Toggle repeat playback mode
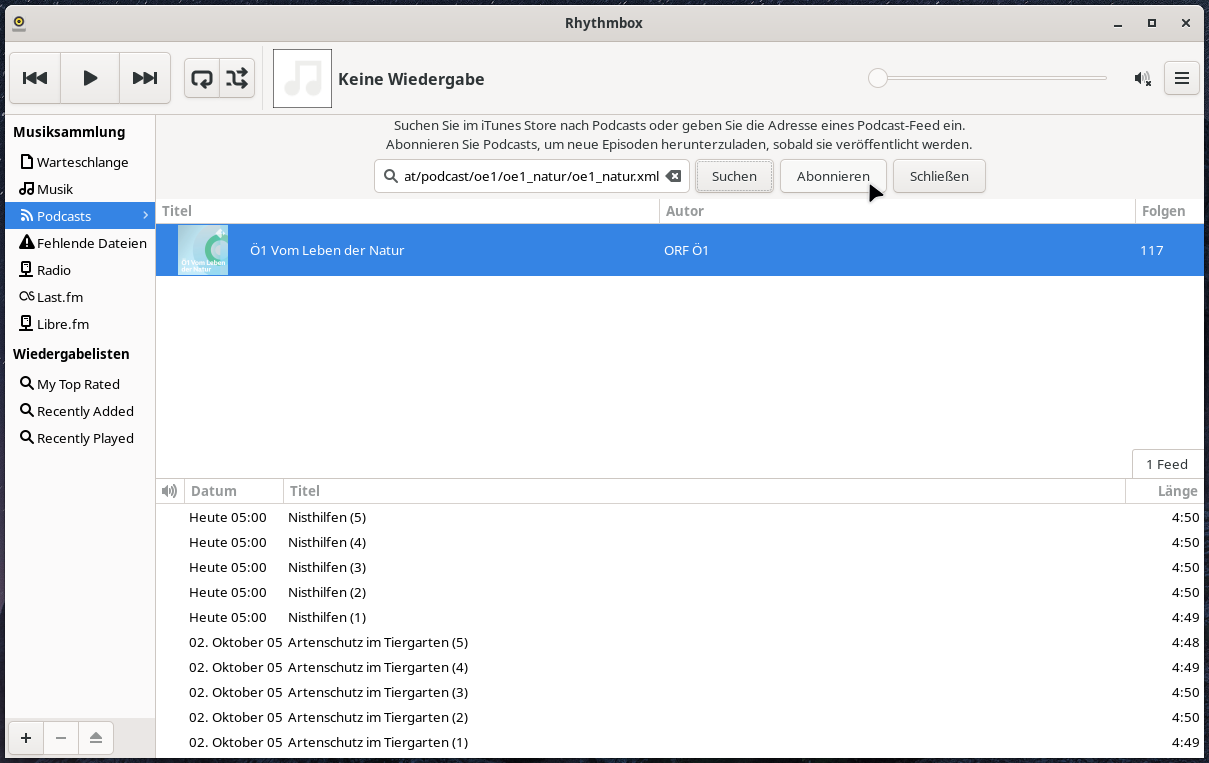1209x763 pixels. [x=202, y=78]
